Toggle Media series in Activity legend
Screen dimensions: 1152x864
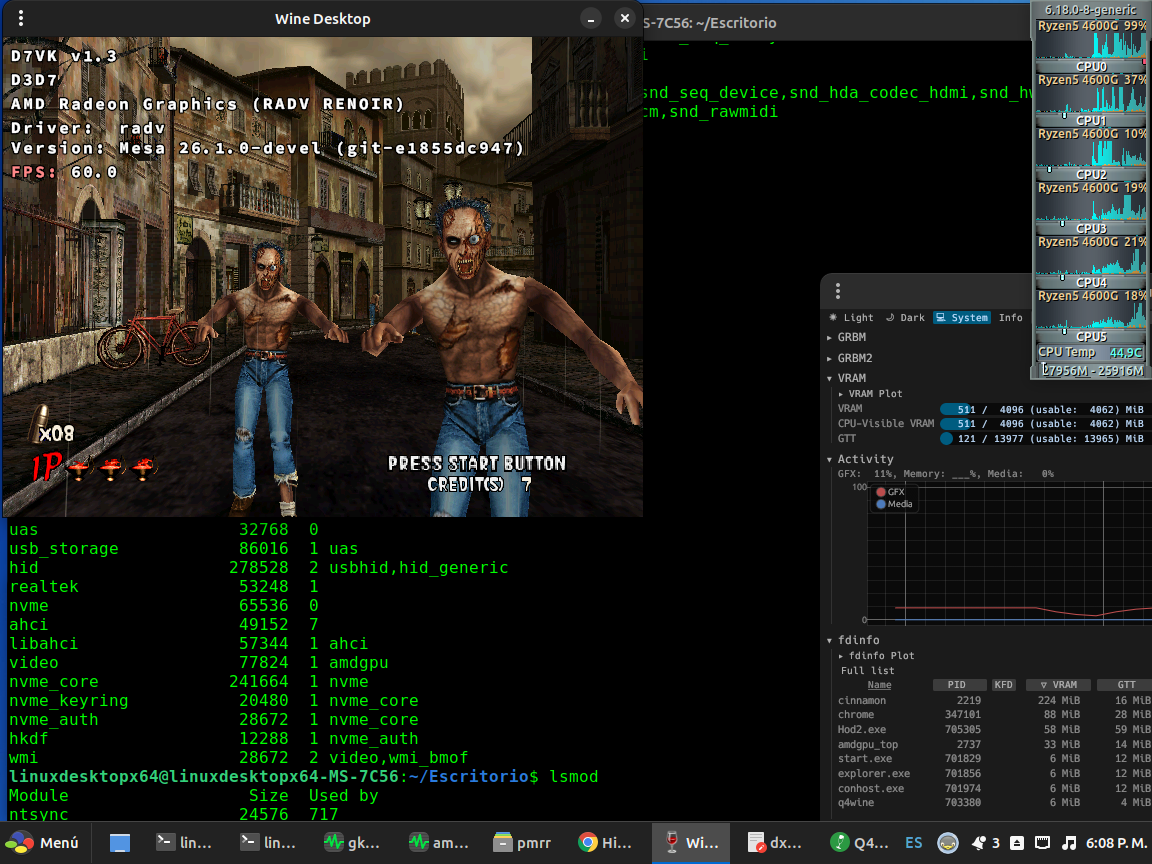tap(894, 504)
